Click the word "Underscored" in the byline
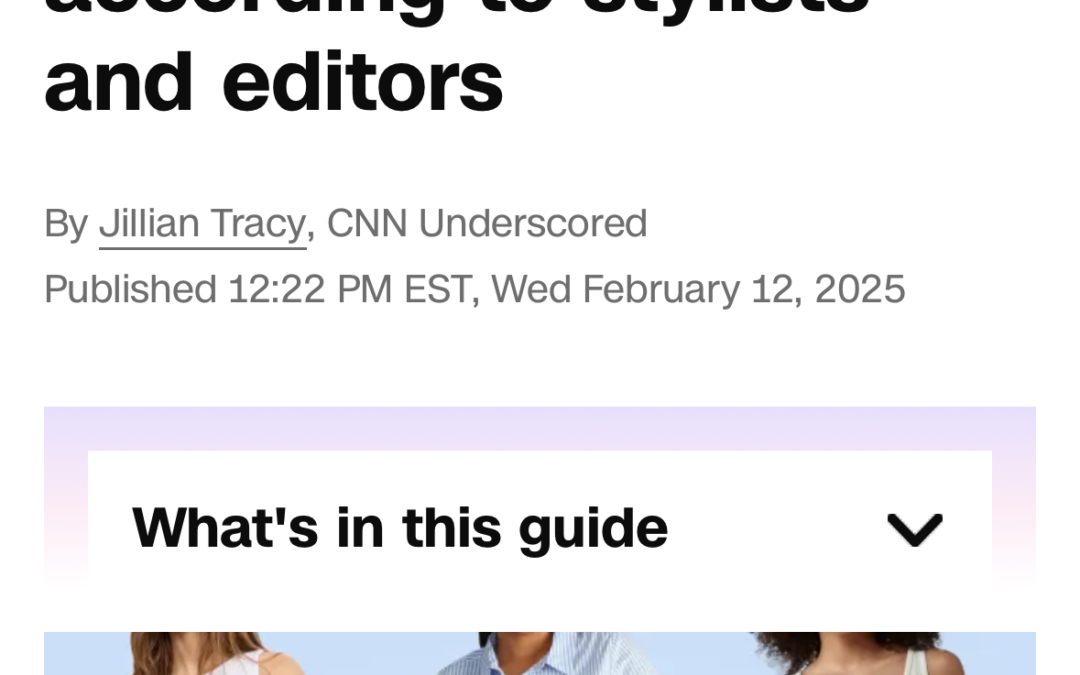The width and height of the screenshot is (1080, 675). click(x=532, y=223)
